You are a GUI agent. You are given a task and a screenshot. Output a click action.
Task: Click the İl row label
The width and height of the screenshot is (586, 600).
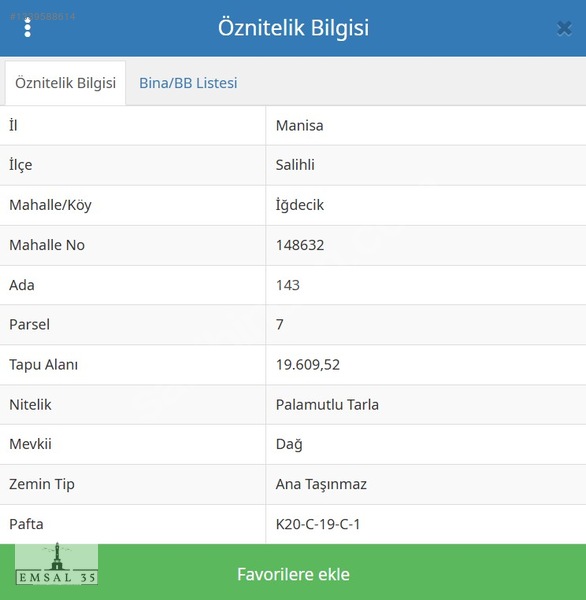pyautogui.click(x=13, y=126)
